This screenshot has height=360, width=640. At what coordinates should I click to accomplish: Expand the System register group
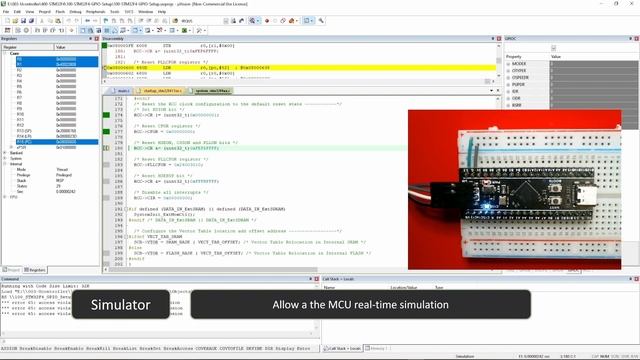tap(5, 158)
